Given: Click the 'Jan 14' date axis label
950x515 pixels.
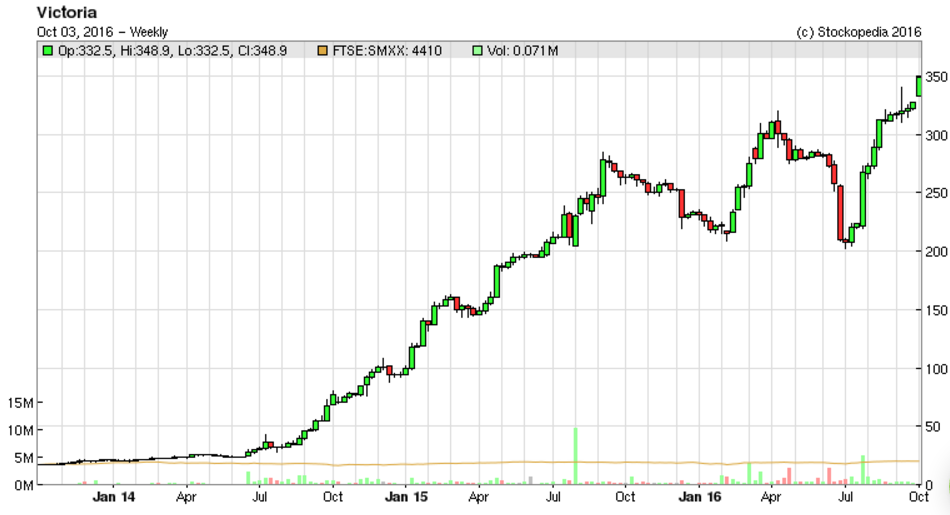Looking at the screenshot, I should click(114, 497).
